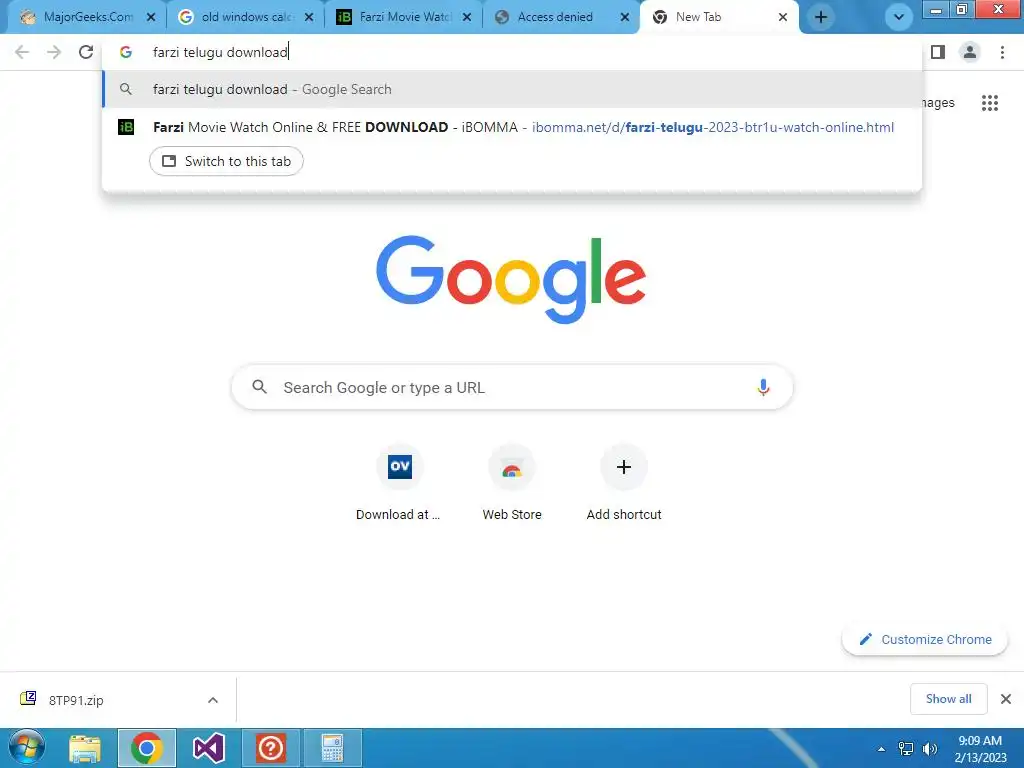This screenshot has width=1024, height=768.
Task: Click the Google G icon in address bar
Action: [x=126, y=52]
